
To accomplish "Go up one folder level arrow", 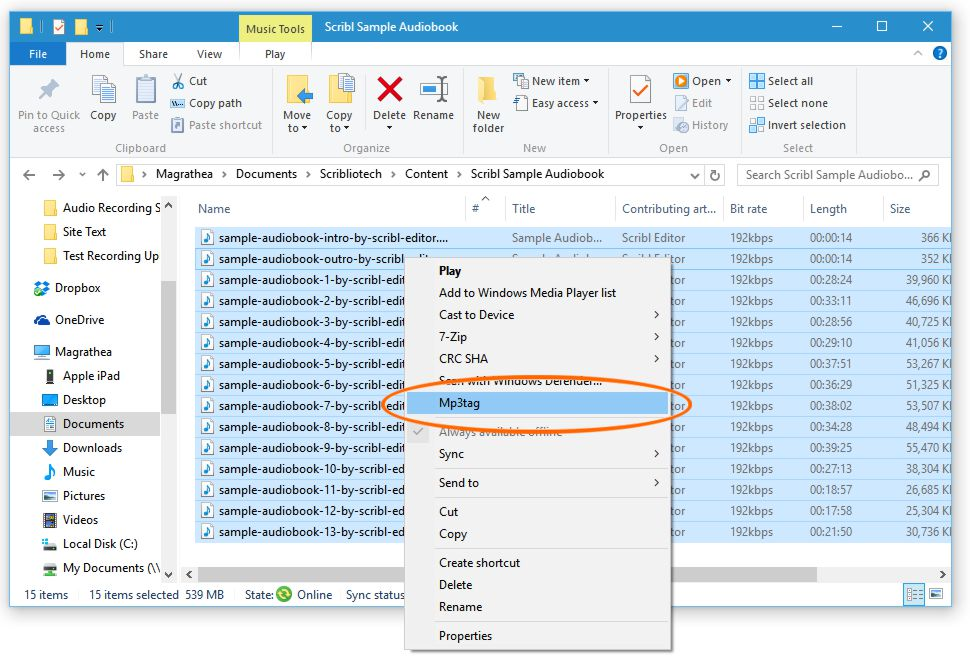I will pyautogui.click(x=103, y=175).
